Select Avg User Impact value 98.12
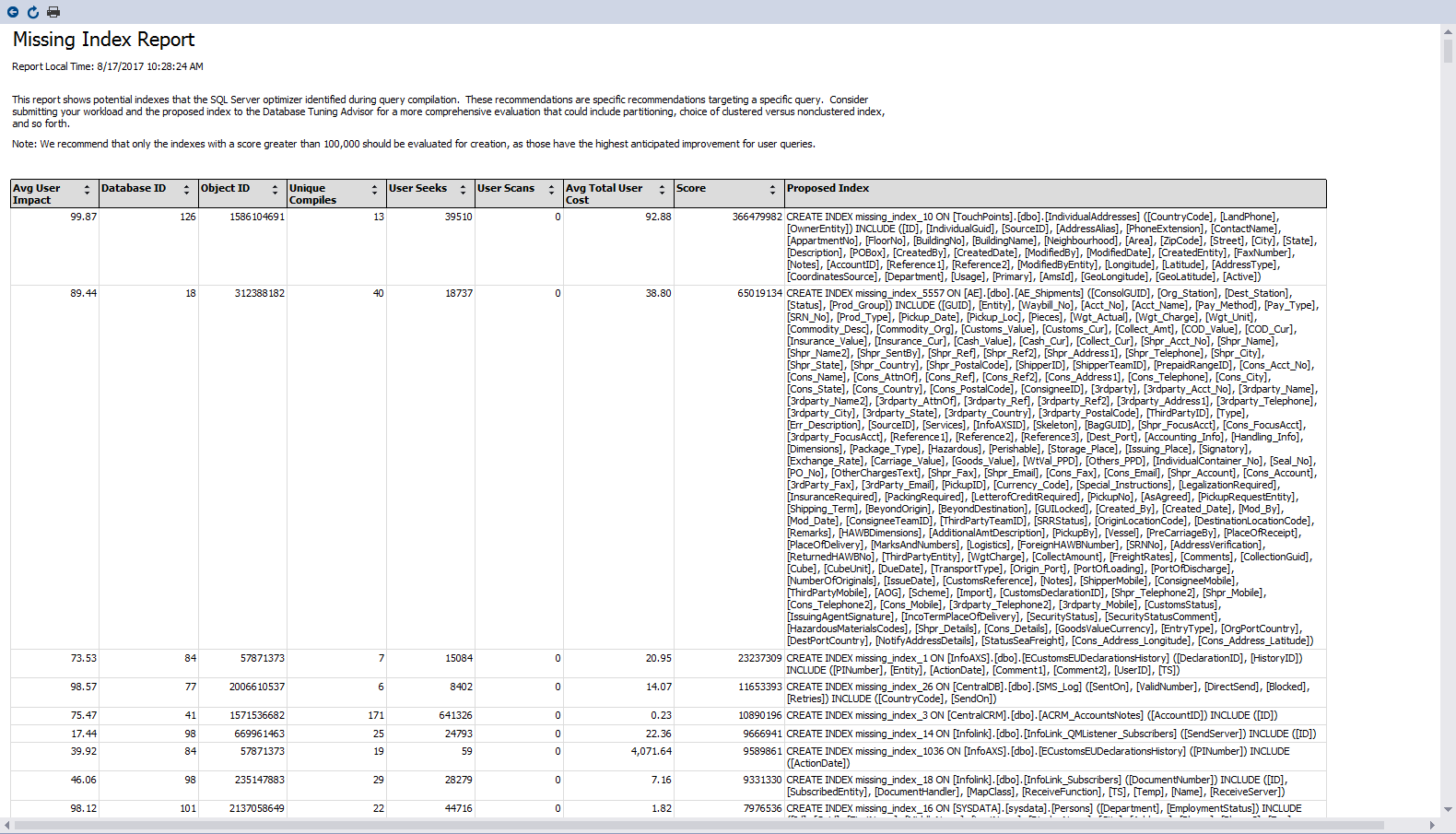This screenshot has width=1456, height=834. [84, 808]
